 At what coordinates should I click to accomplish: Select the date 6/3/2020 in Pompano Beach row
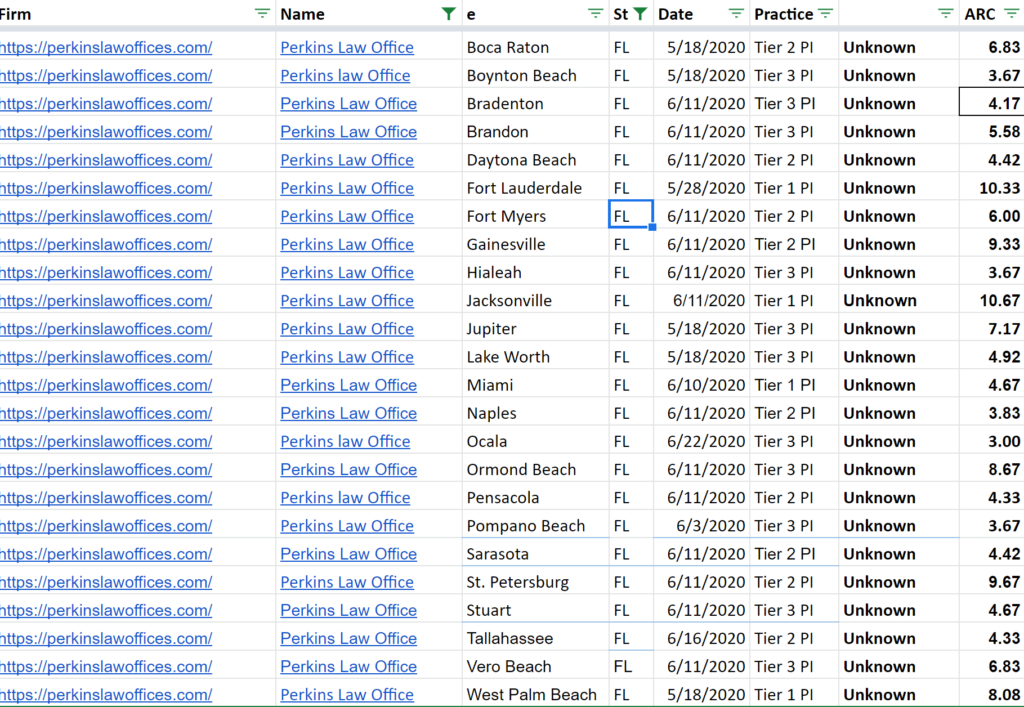(702, 526)
